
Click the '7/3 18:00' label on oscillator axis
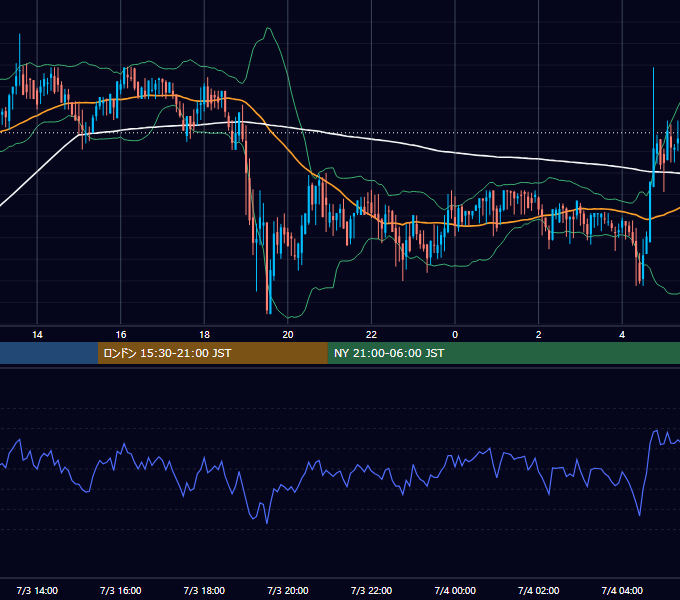[204, 590]
